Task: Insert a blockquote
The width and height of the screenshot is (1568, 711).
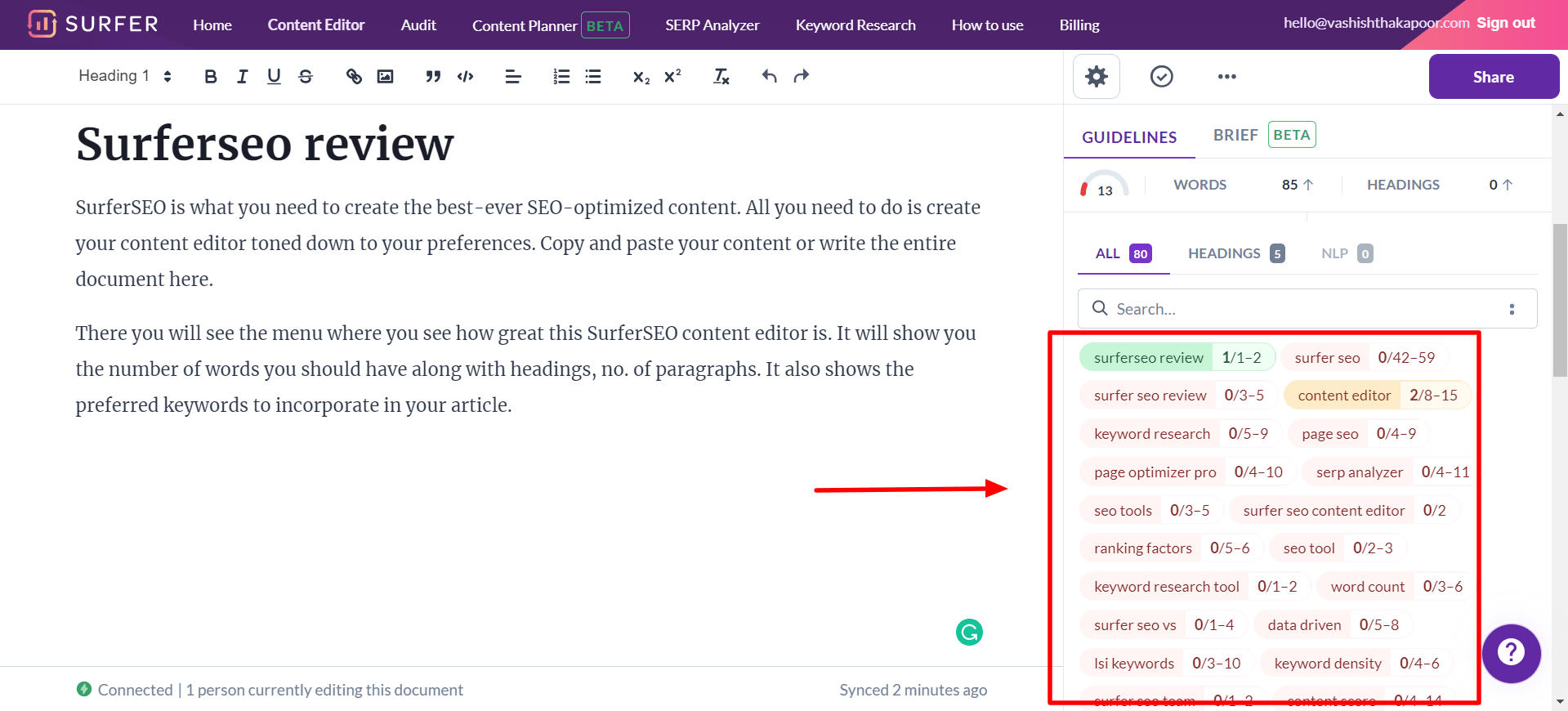Action: (433, 76)
